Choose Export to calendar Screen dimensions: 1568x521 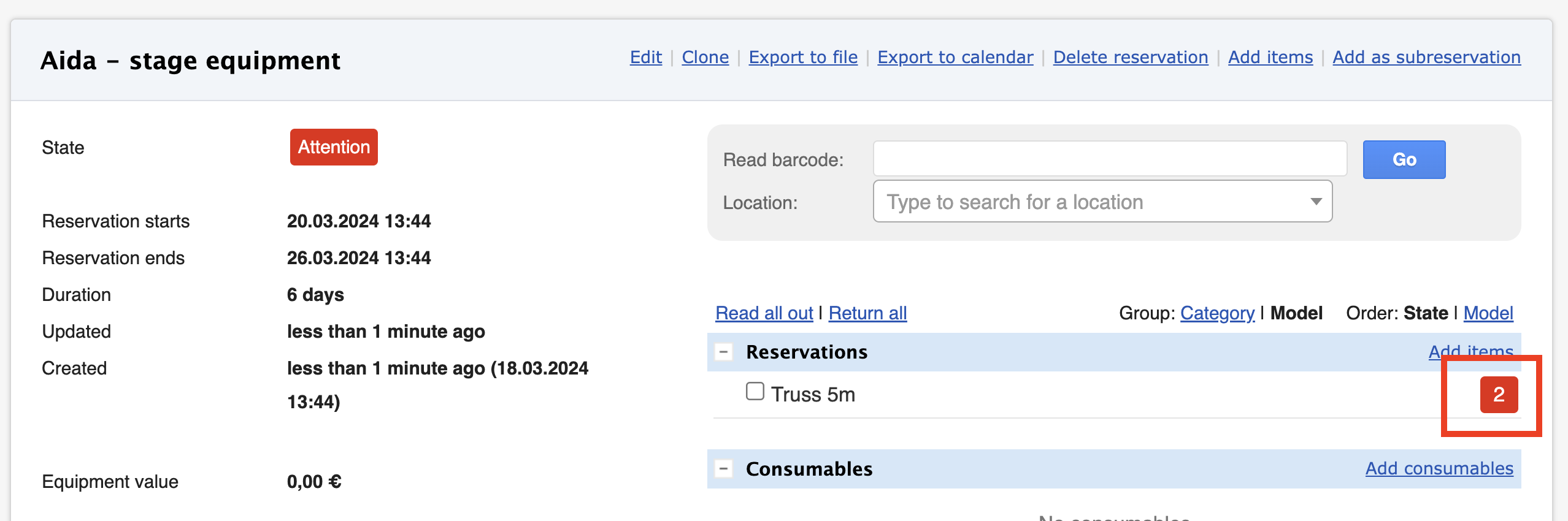[x=955, y=57]
